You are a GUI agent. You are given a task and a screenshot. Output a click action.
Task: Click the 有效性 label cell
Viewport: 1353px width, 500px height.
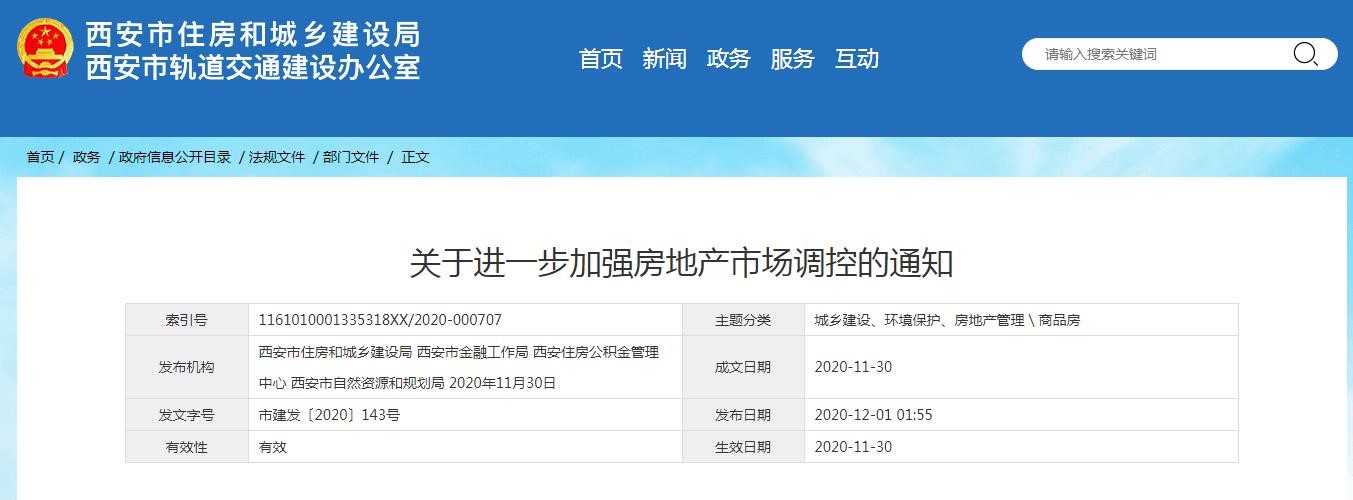[x=186, y=447]
